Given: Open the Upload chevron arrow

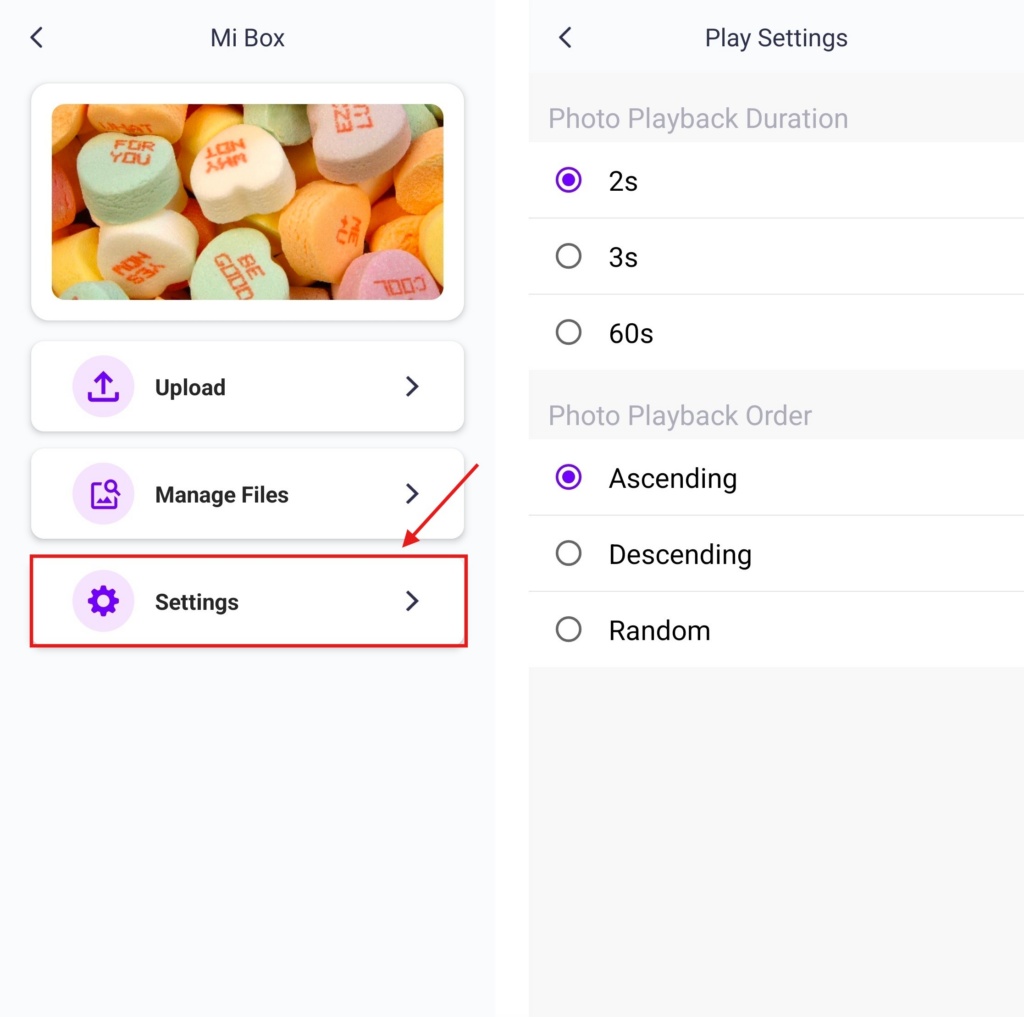Looking at the screenshot, I should coord(411,387).
